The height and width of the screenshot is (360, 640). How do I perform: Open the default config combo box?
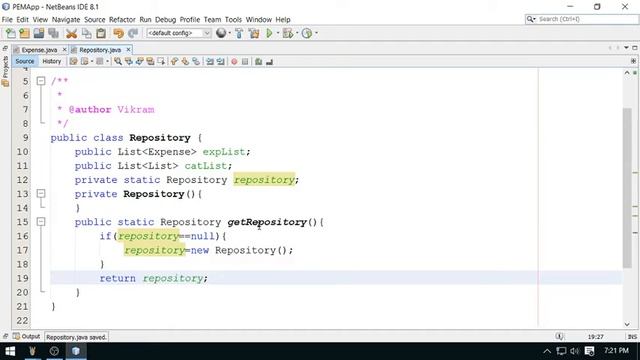tap(178, 33)
